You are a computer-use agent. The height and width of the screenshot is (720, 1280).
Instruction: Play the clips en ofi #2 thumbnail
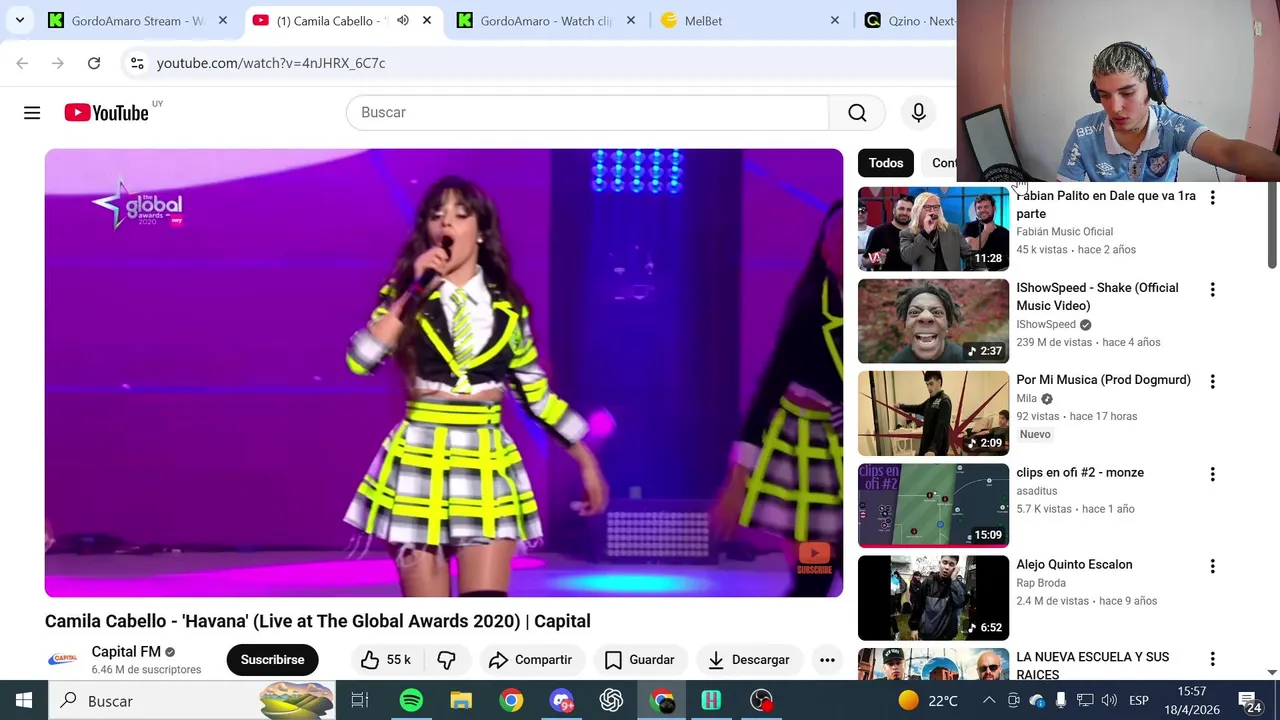pyautogui.click(x=933, y=505)
